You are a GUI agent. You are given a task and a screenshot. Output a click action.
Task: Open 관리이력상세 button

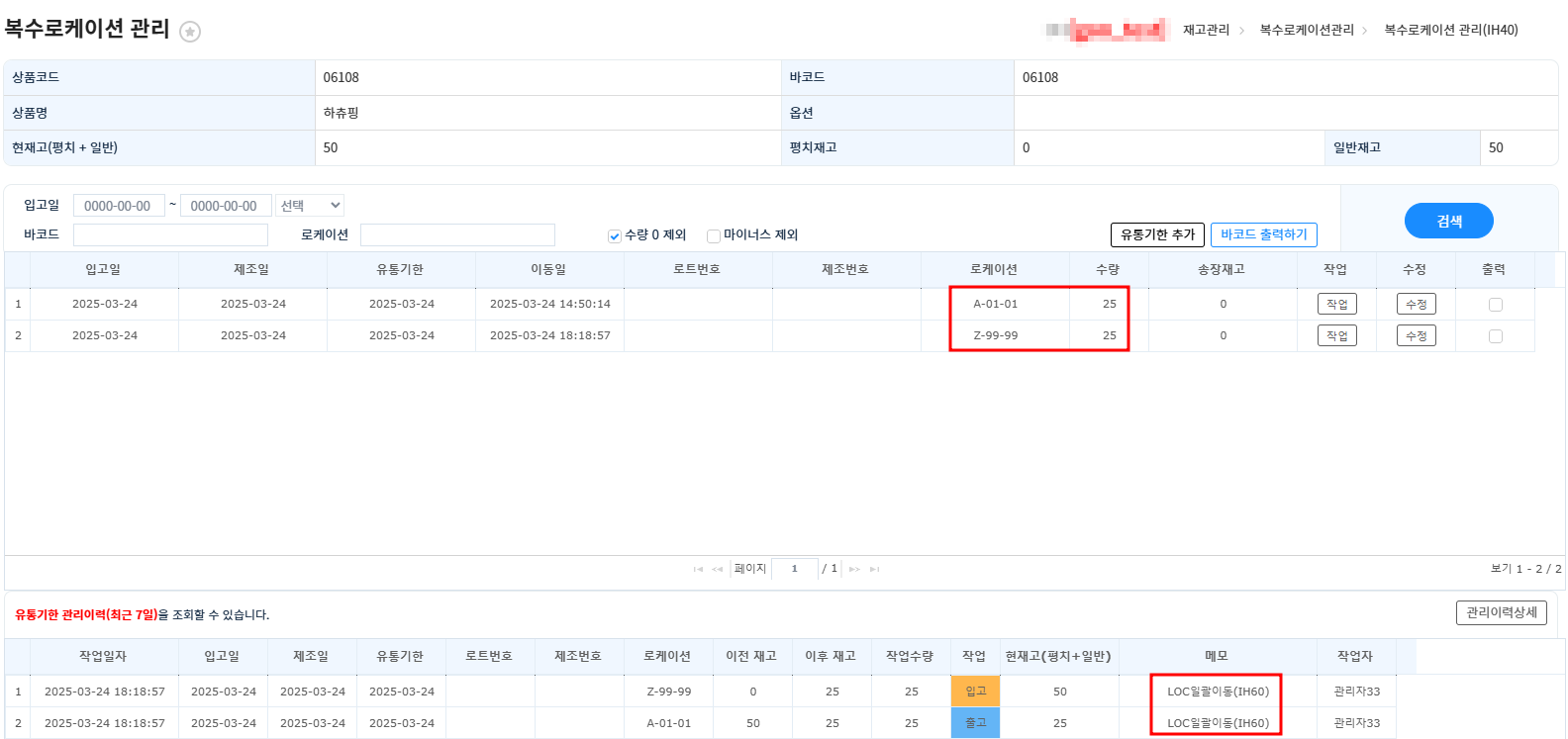1501,612
